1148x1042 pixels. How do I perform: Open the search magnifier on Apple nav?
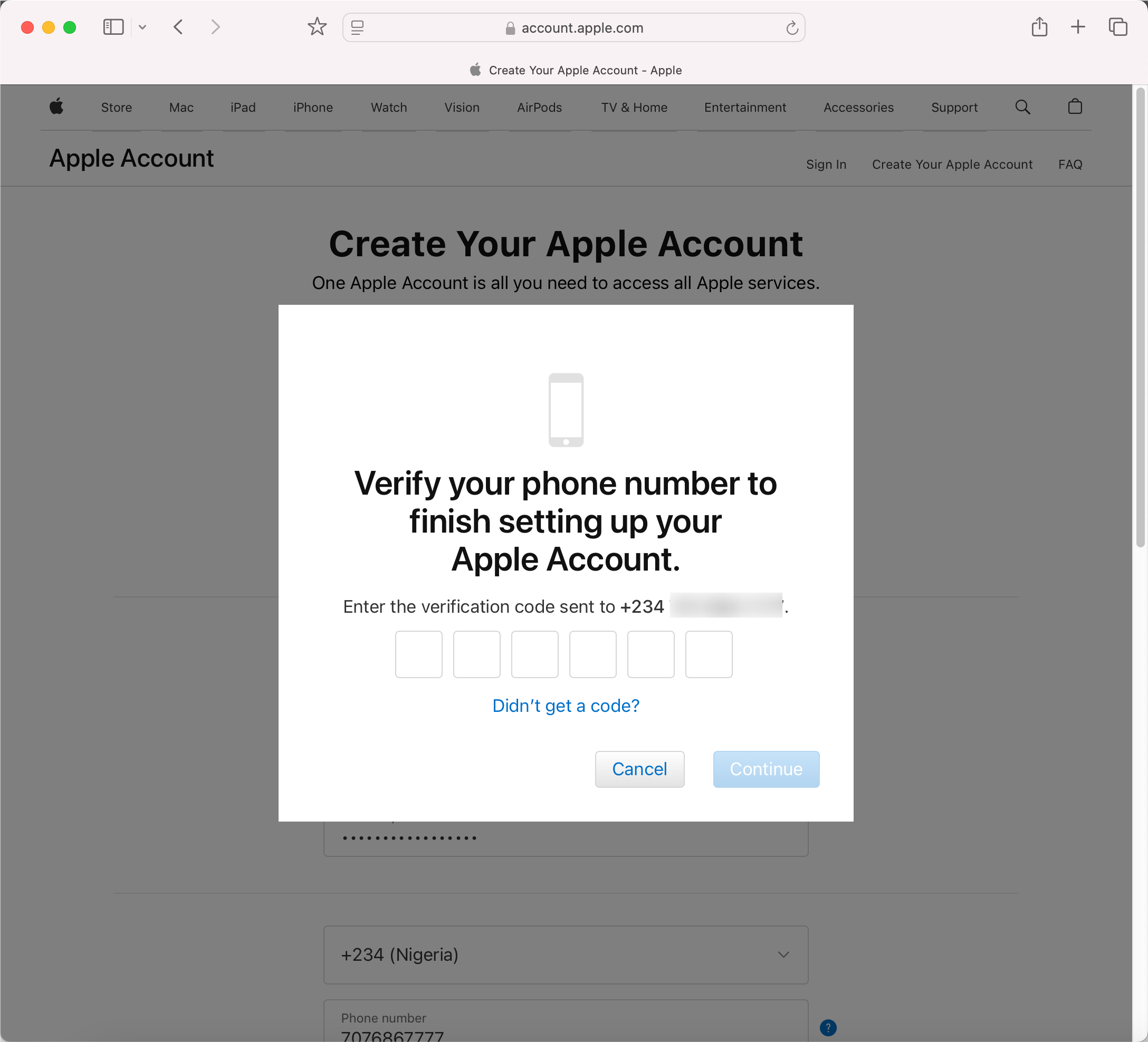(x=1023, y=107)
